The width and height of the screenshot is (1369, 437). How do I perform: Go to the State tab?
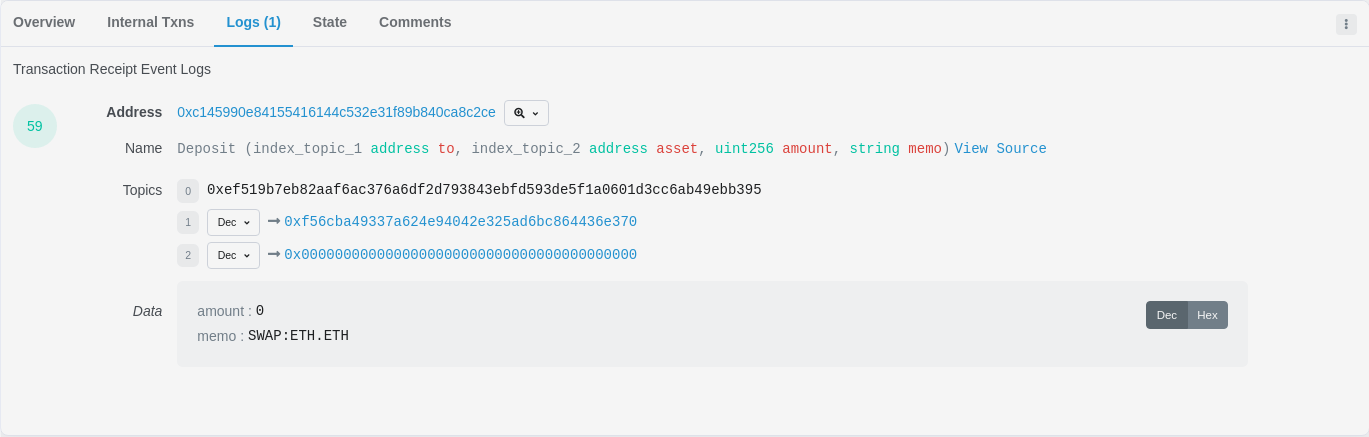pyautogui.click(x=330, y=22)
